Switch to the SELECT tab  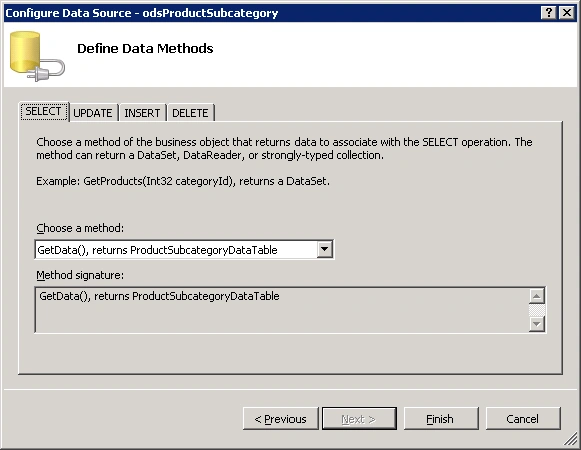44,112
